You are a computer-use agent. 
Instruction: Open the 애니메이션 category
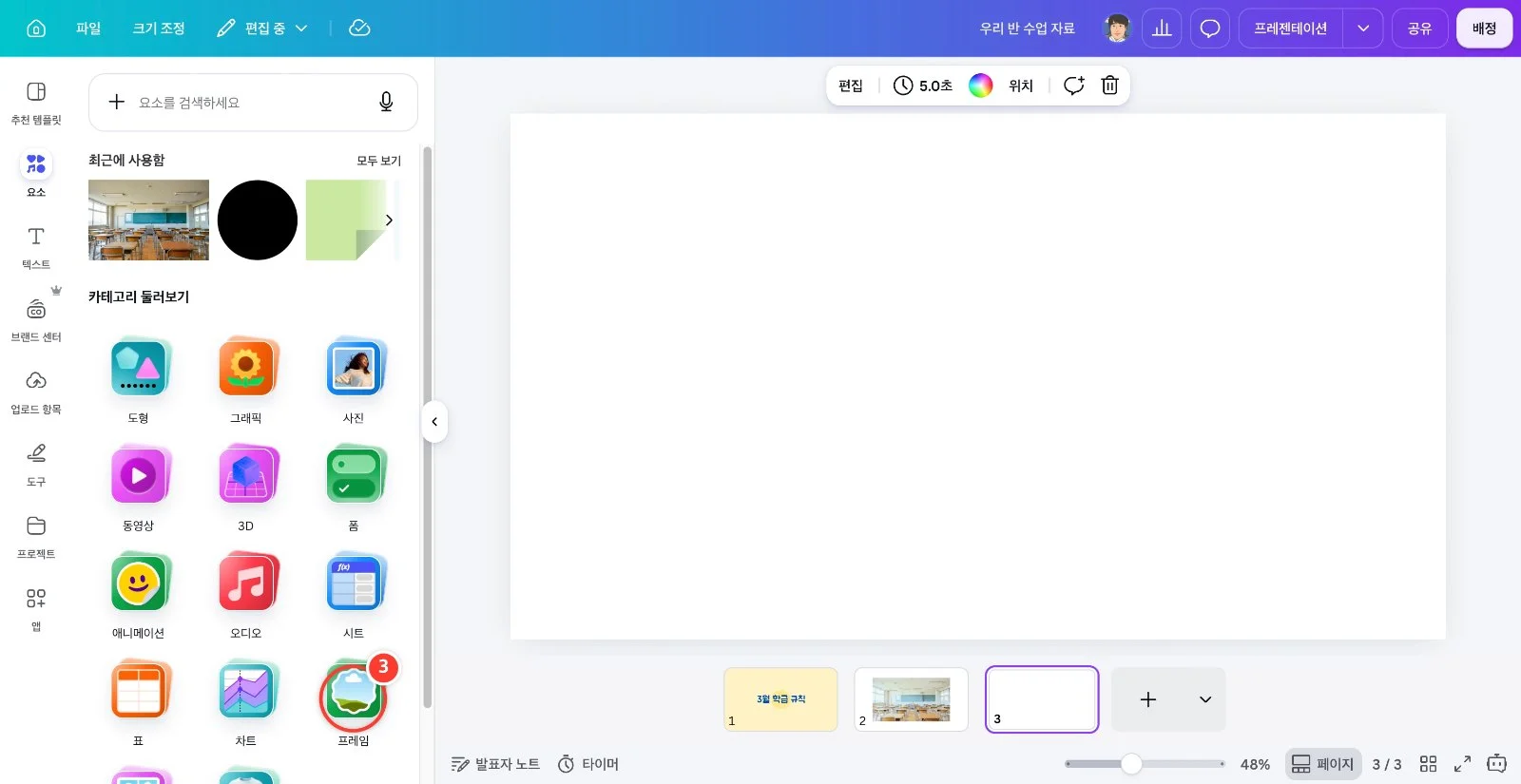coord(139,595)
